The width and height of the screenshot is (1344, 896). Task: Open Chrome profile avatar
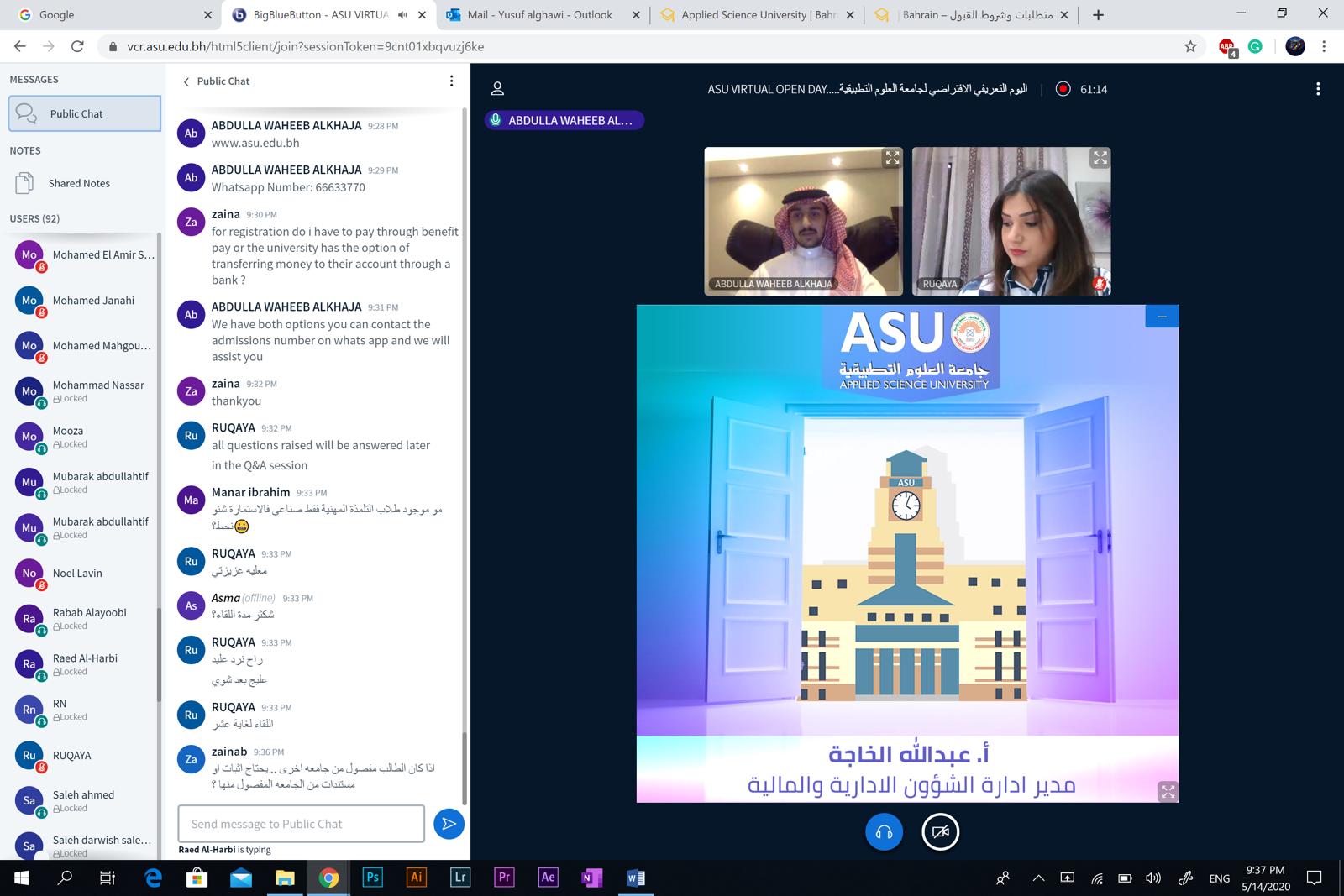(1295, 47)
